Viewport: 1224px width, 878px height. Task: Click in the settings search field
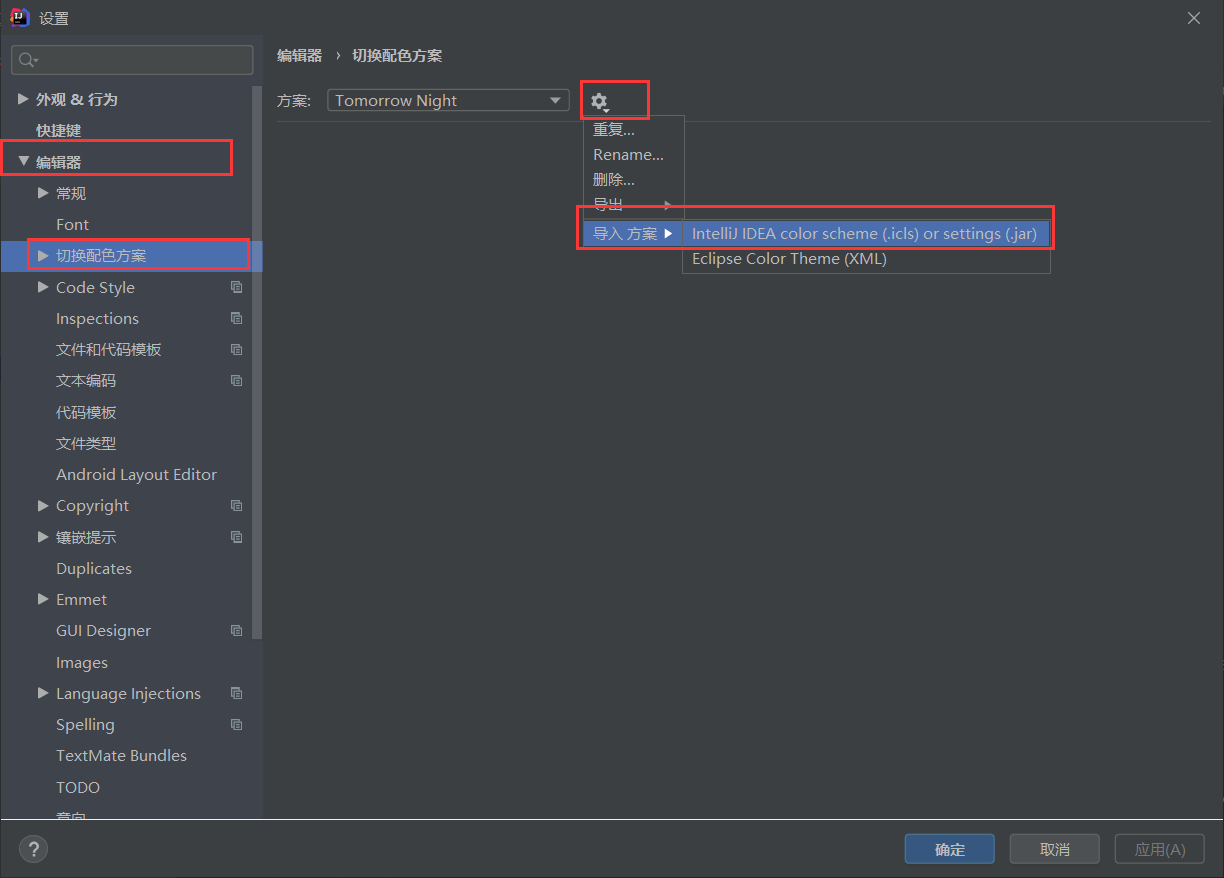click(132, 60)
